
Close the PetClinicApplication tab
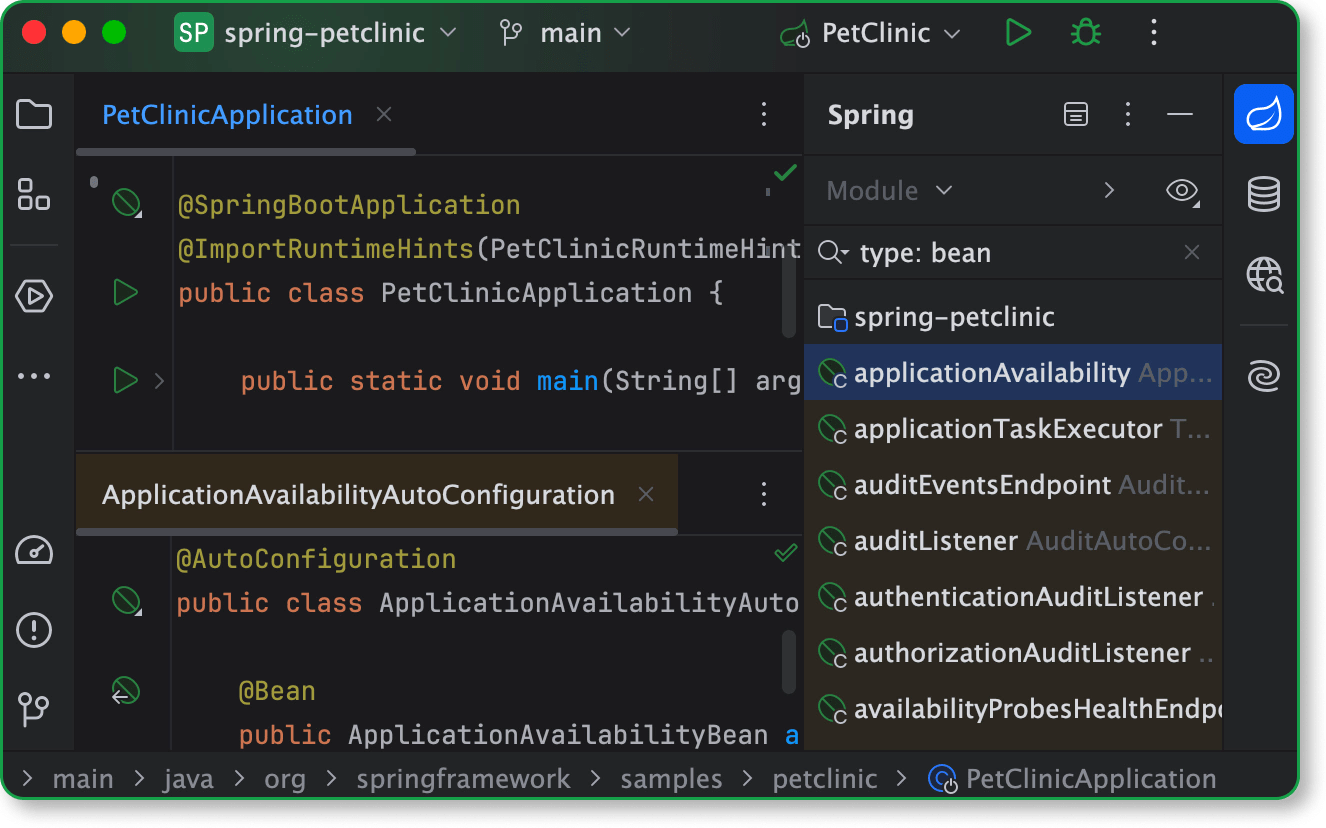coord(384,114)
